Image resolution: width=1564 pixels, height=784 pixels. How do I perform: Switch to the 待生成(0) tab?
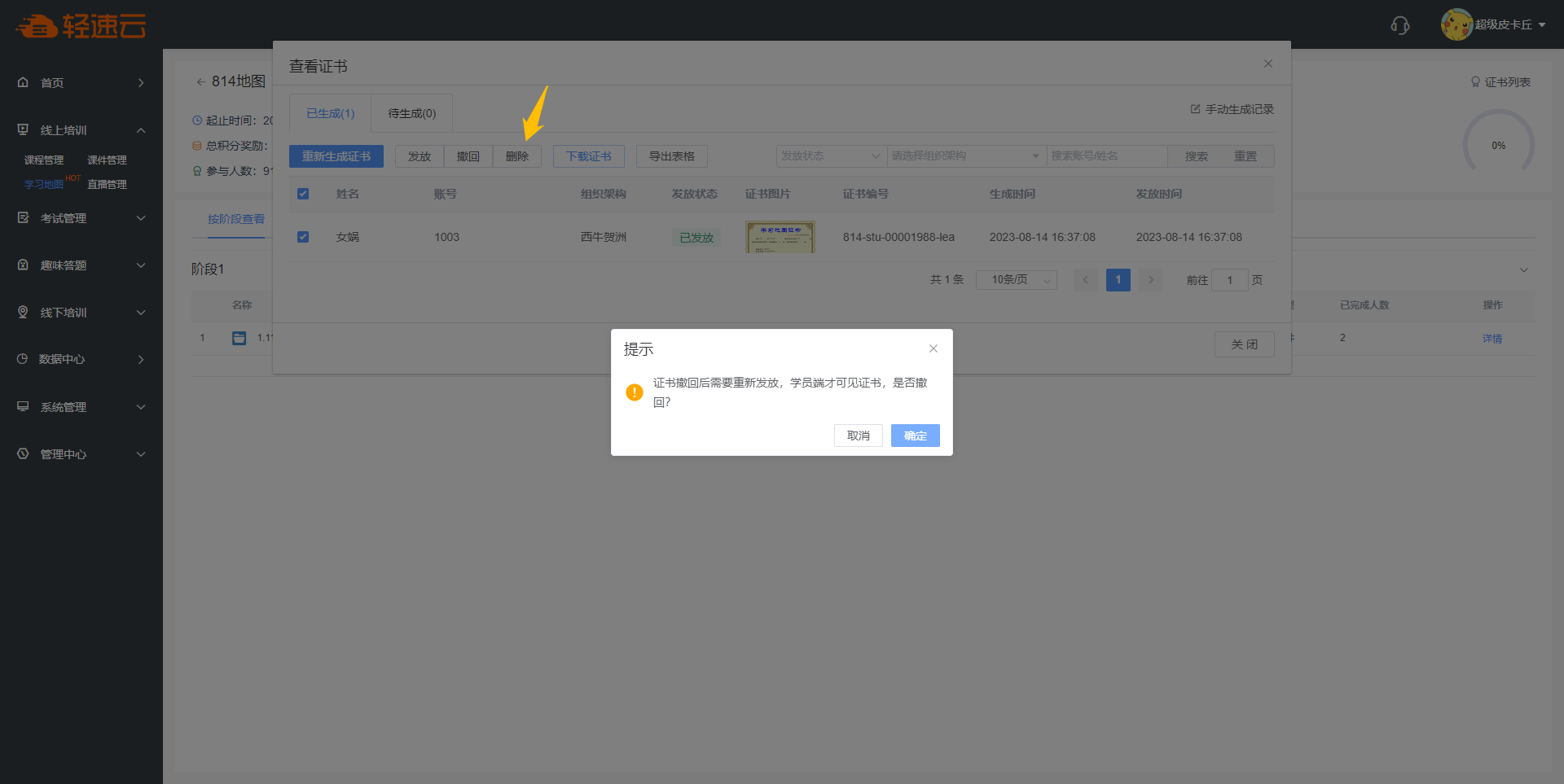[x=411, y=114]
